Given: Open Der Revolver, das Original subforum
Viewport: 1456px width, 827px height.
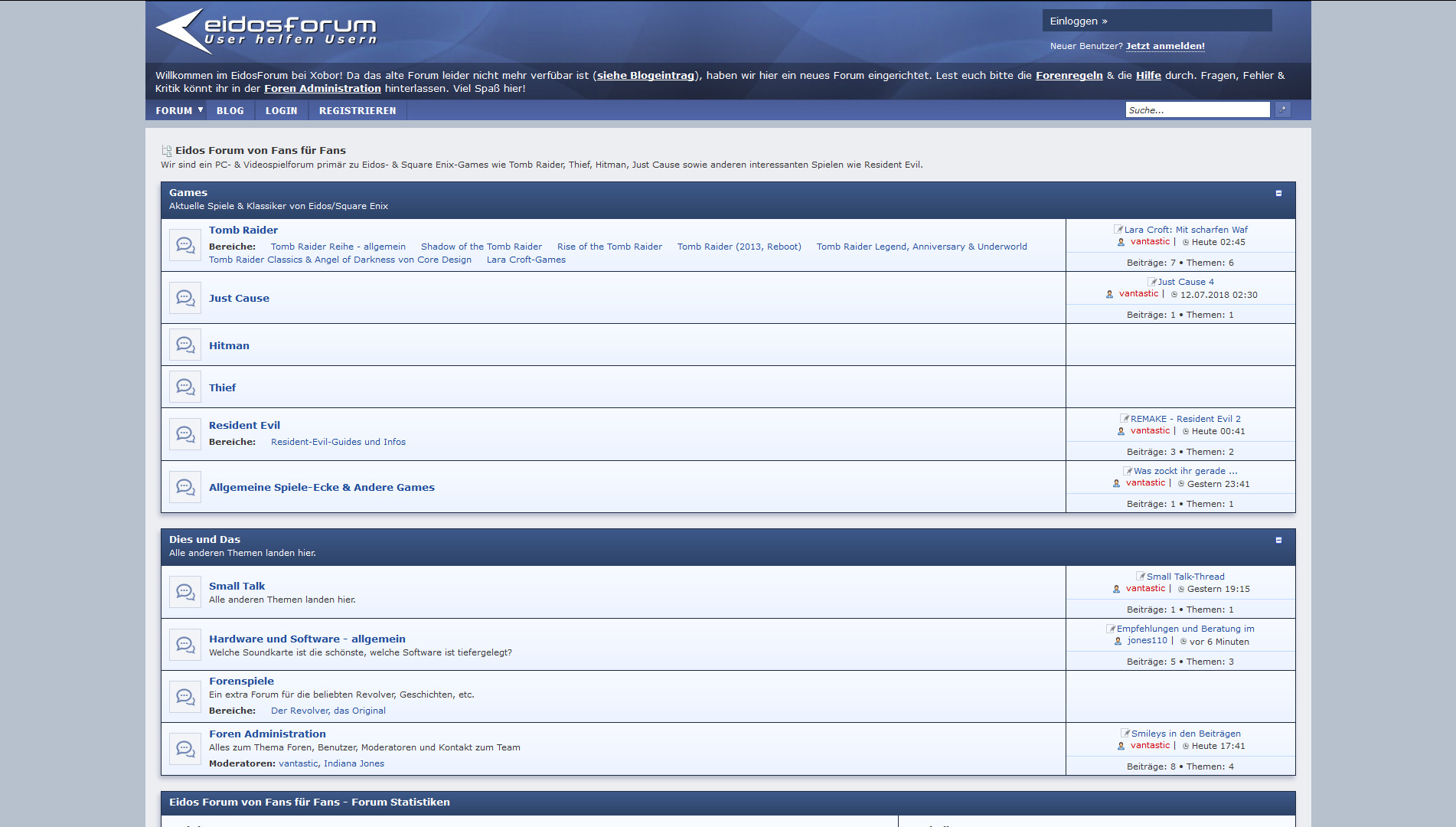Looking at the screenshot, I should click(328, 711).
